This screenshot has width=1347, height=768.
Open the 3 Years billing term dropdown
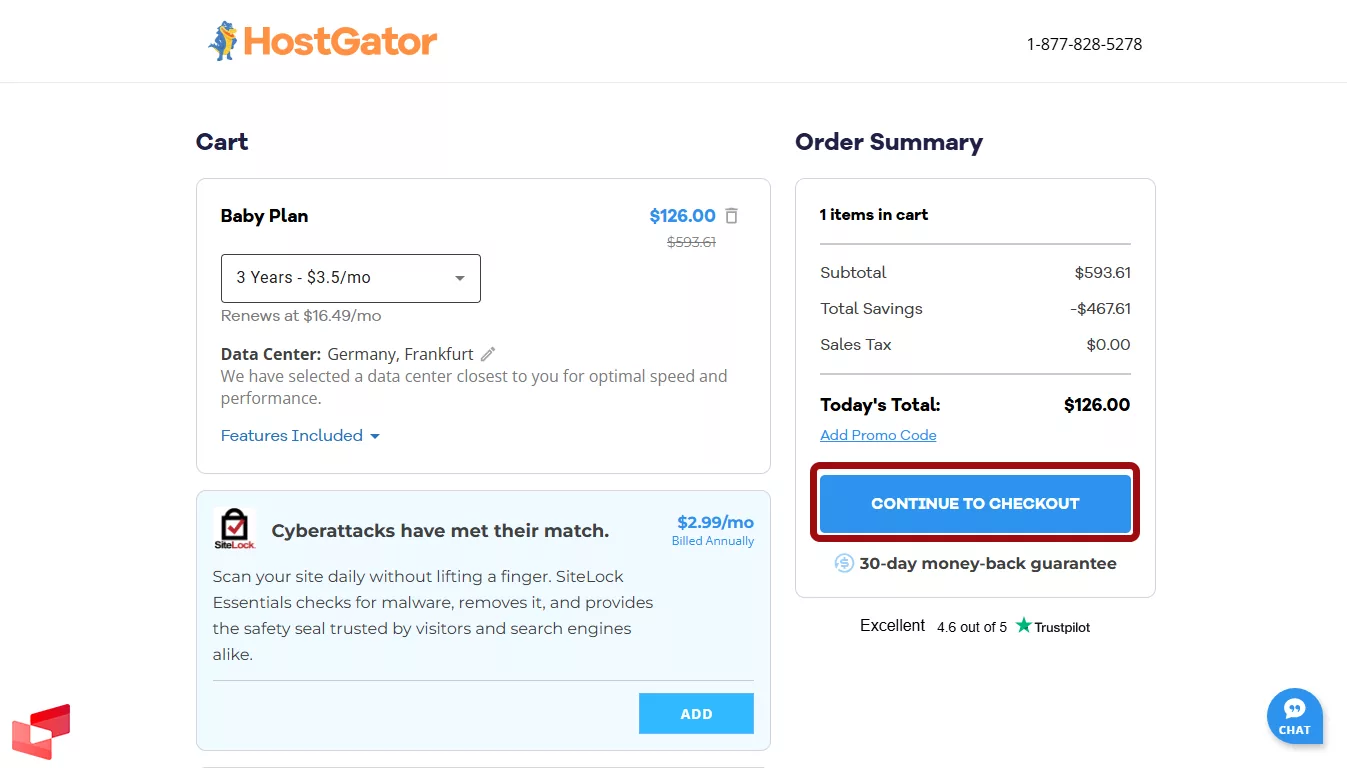point(350,278)
